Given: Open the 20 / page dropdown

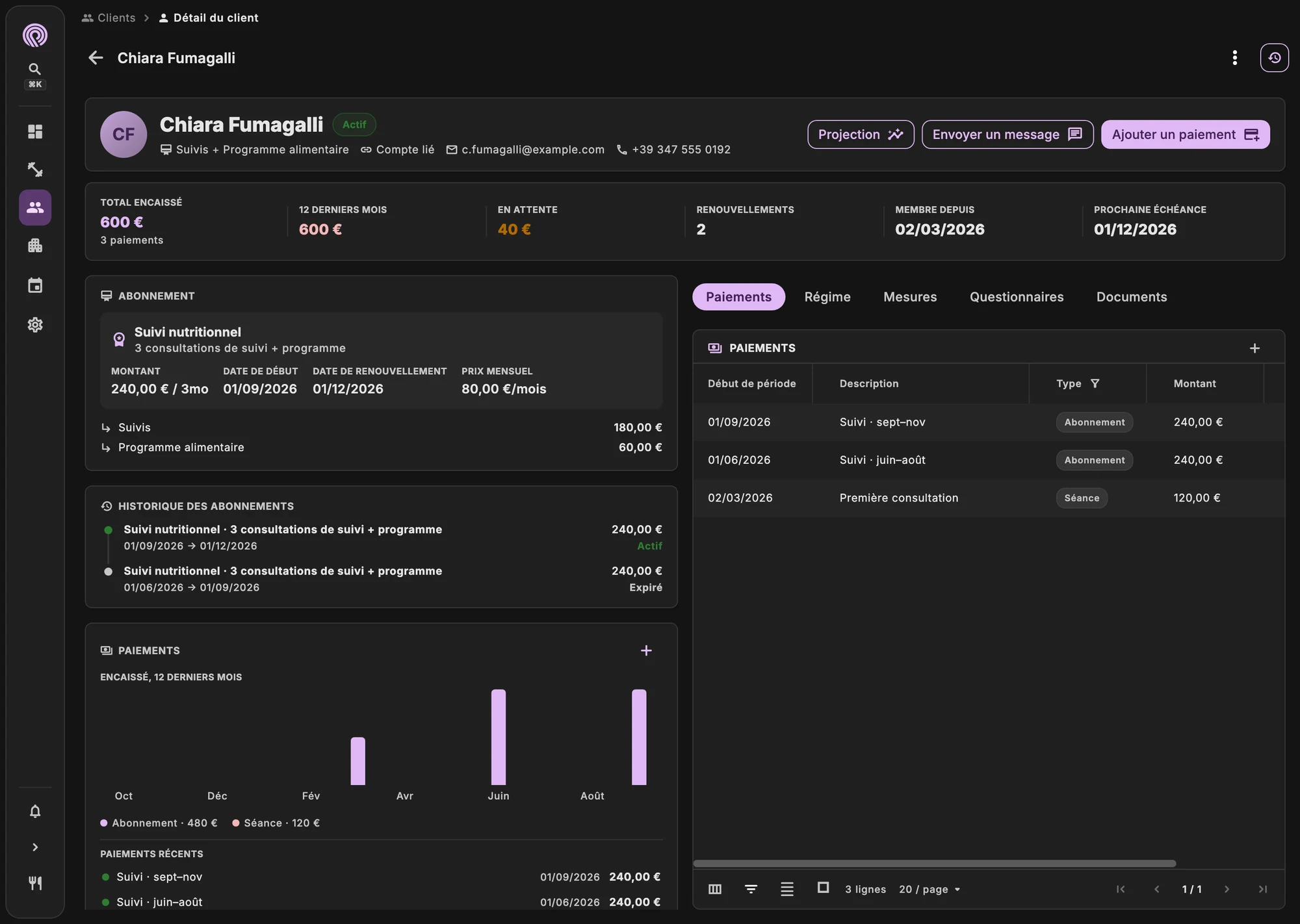Looking at the screenshot, I should [x=929, y=889].
